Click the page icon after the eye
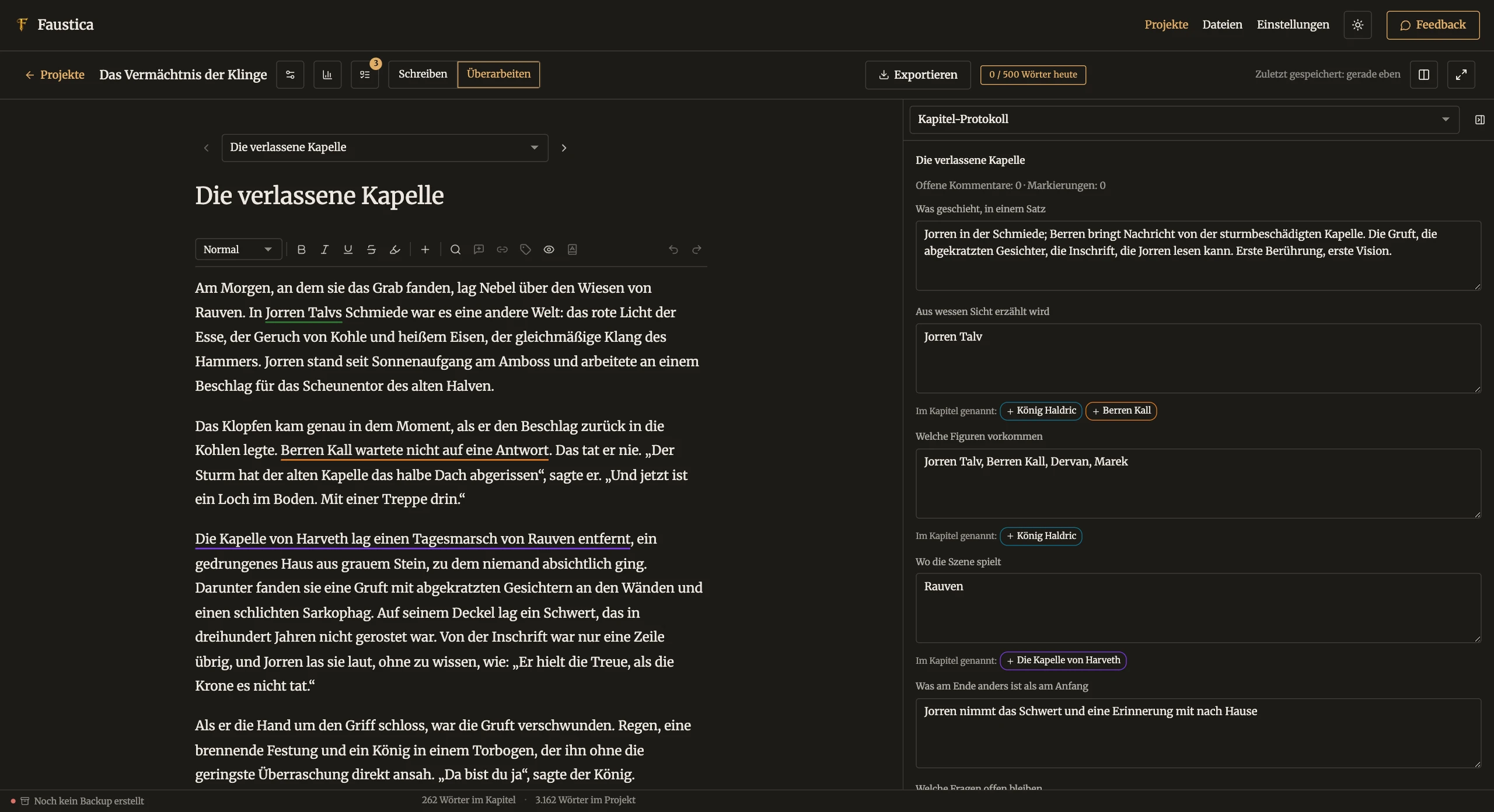The height and width of the screenshot is (812, 1494). [x=572, y=250]
